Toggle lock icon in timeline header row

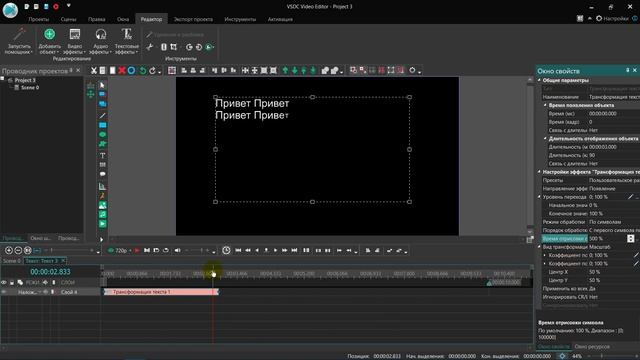pyautogui.click(x=12, y=282)
